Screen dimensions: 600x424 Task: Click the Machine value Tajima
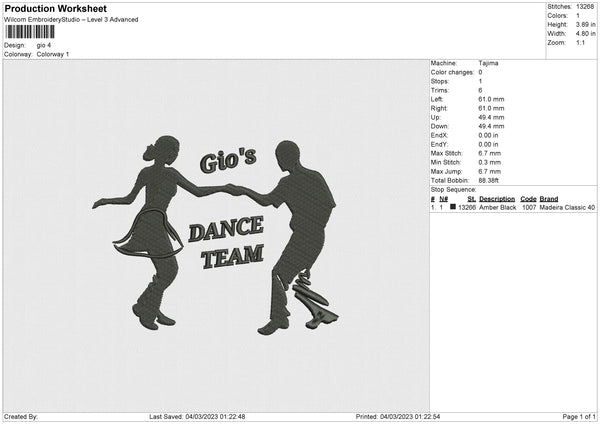click(x=489, y=63)
